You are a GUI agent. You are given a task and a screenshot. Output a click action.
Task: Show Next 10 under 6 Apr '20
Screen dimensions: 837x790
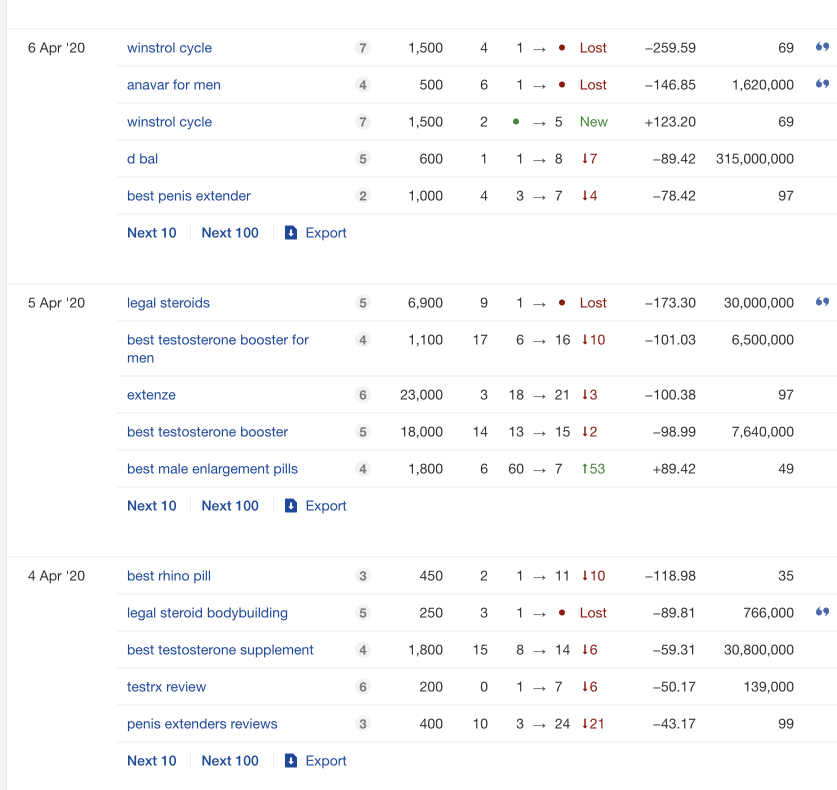(x=152, y=233)
